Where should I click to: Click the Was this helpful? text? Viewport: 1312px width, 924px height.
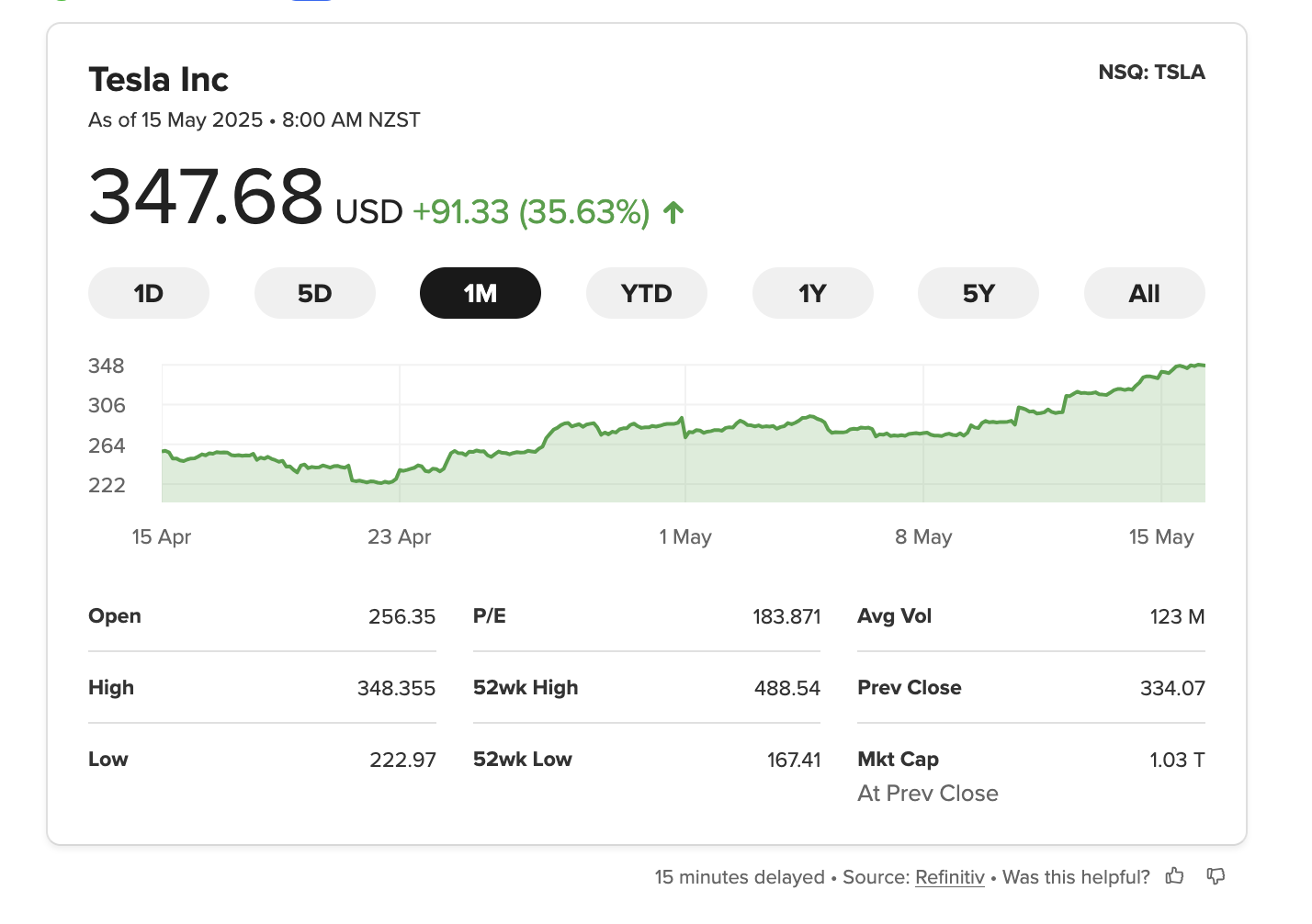pyautogui.click(x=1076, y=877)
